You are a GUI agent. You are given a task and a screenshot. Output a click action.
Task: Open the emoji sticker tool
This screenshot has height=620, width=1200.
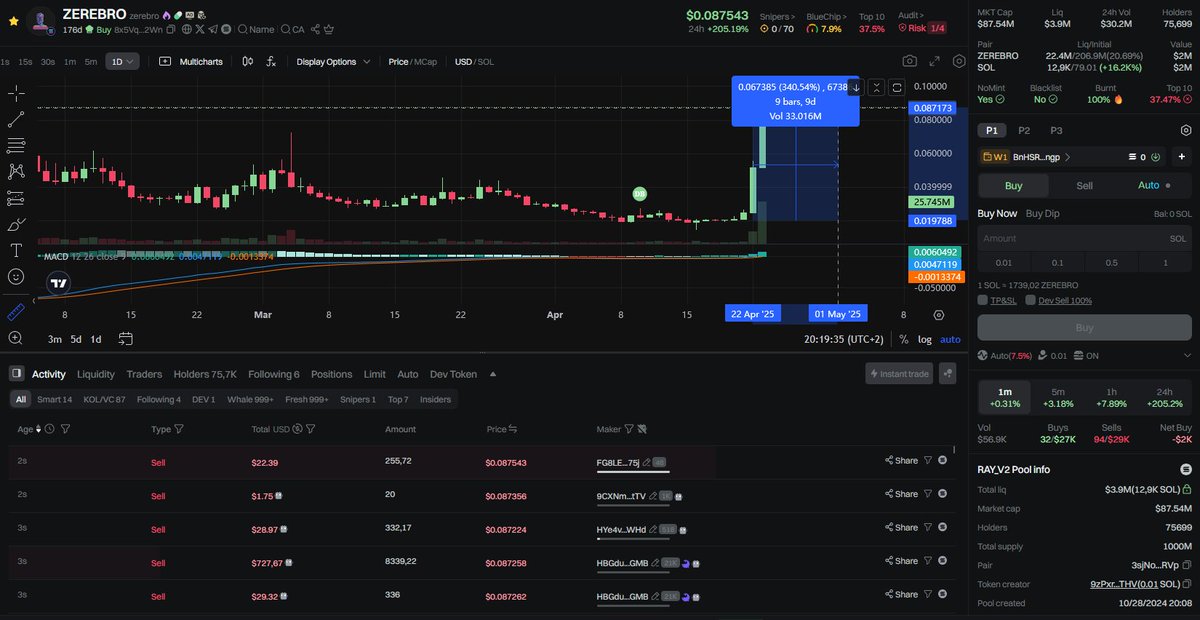click(16, 276)
